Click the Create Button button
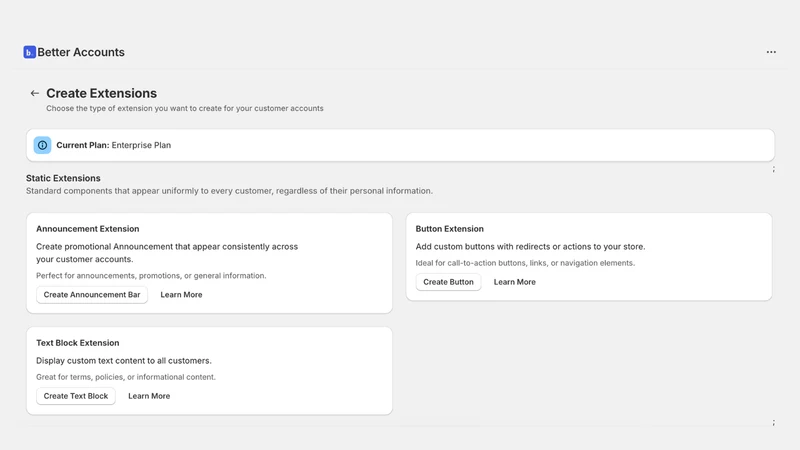The height and width of the screenshot is (450, 800). click(448, 282)
